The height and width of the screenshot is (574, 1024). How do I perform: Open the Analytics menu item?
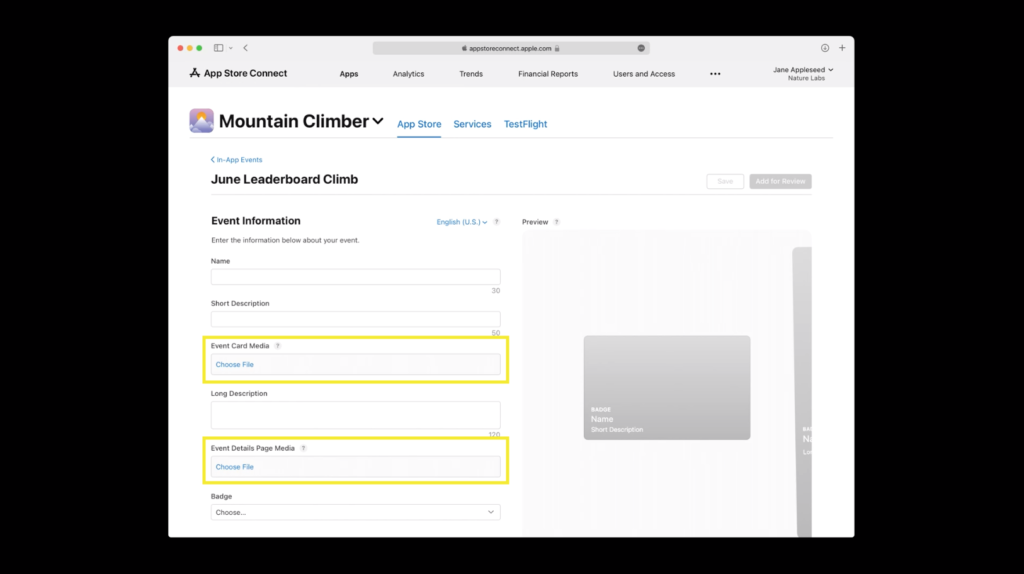408,74
